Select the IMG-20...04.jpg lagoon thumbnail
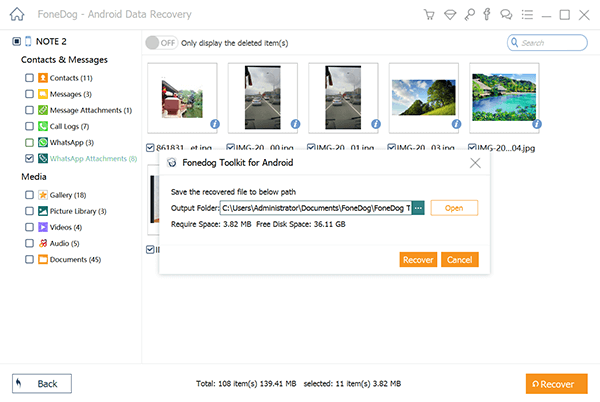Image resolution: width=600 pixels, height=402 pixels. coord(504,98)
